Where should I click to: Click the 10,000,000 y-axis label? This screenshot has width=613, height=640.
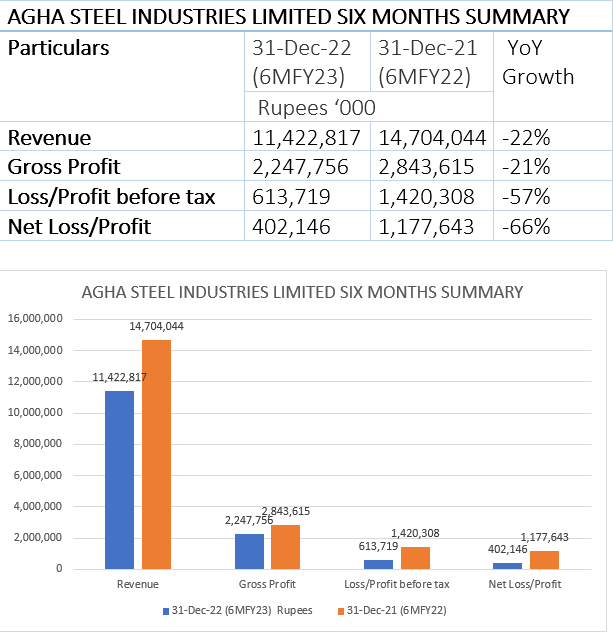pos(35,412)
